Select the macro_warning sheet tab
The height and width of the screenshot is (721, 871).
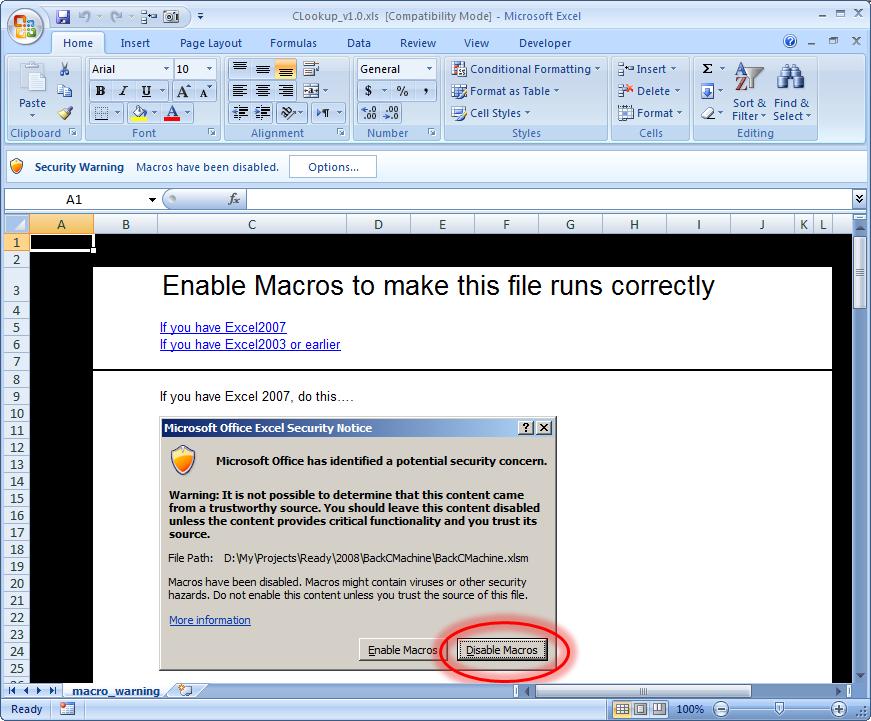(116, 691)
